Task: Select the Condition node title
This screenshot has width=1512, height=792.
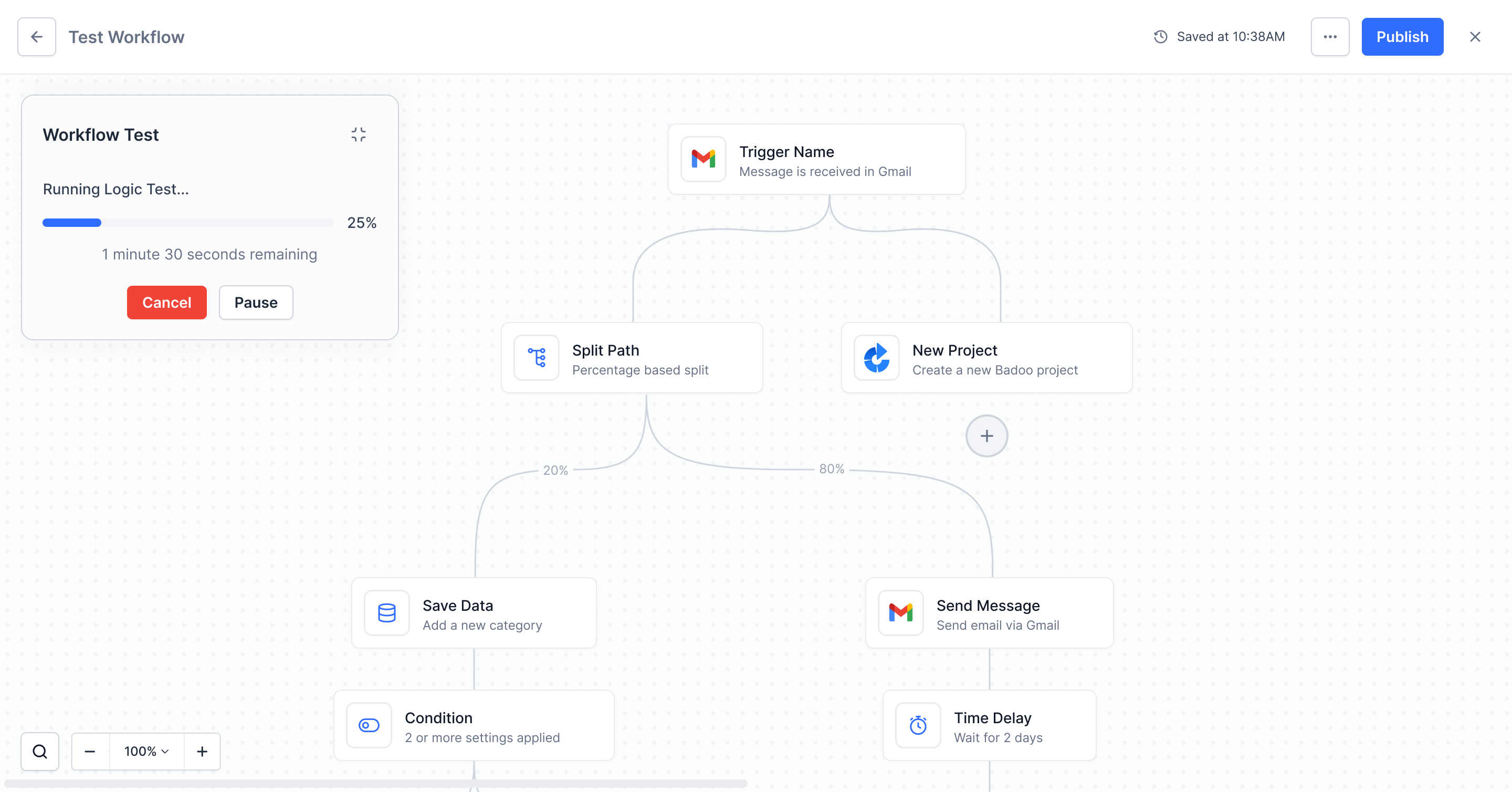Action: (438, 717)
